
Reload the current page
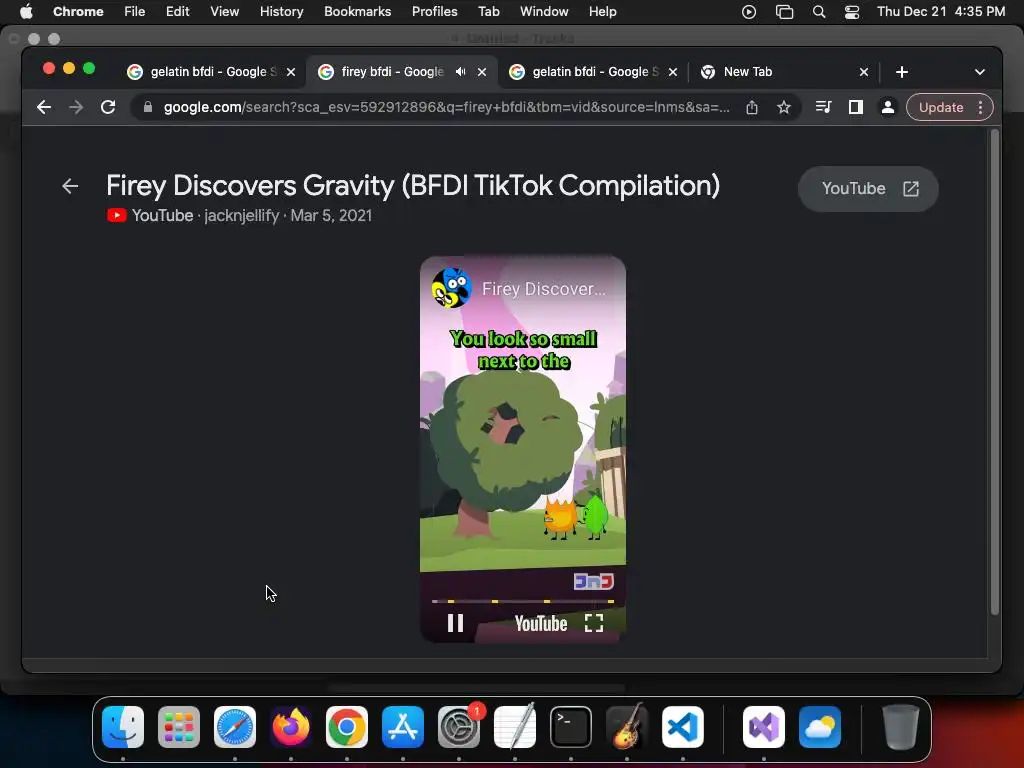108,107
